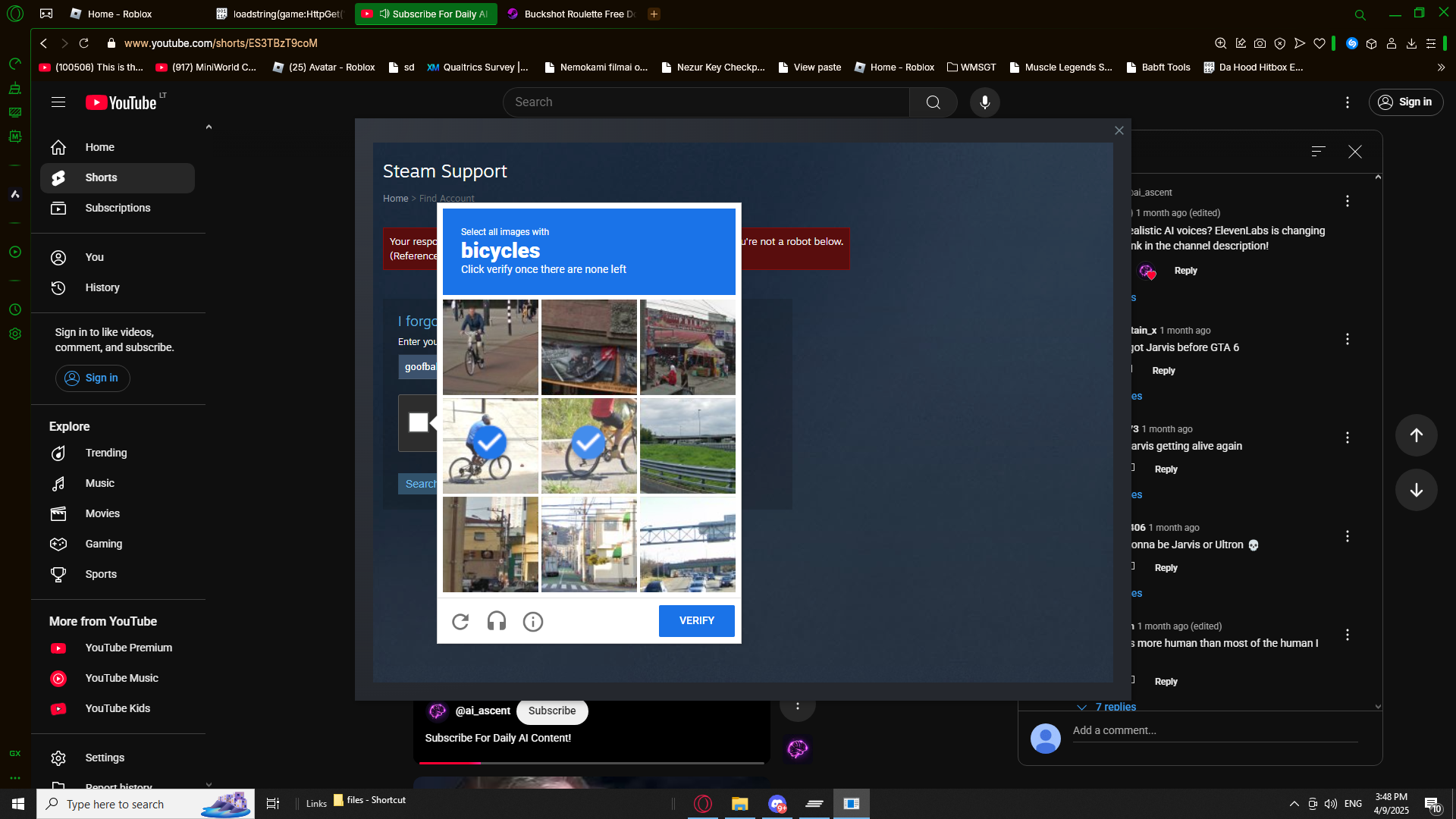Click the Windows Start button

pyautogui.click(x=18, y=804)
